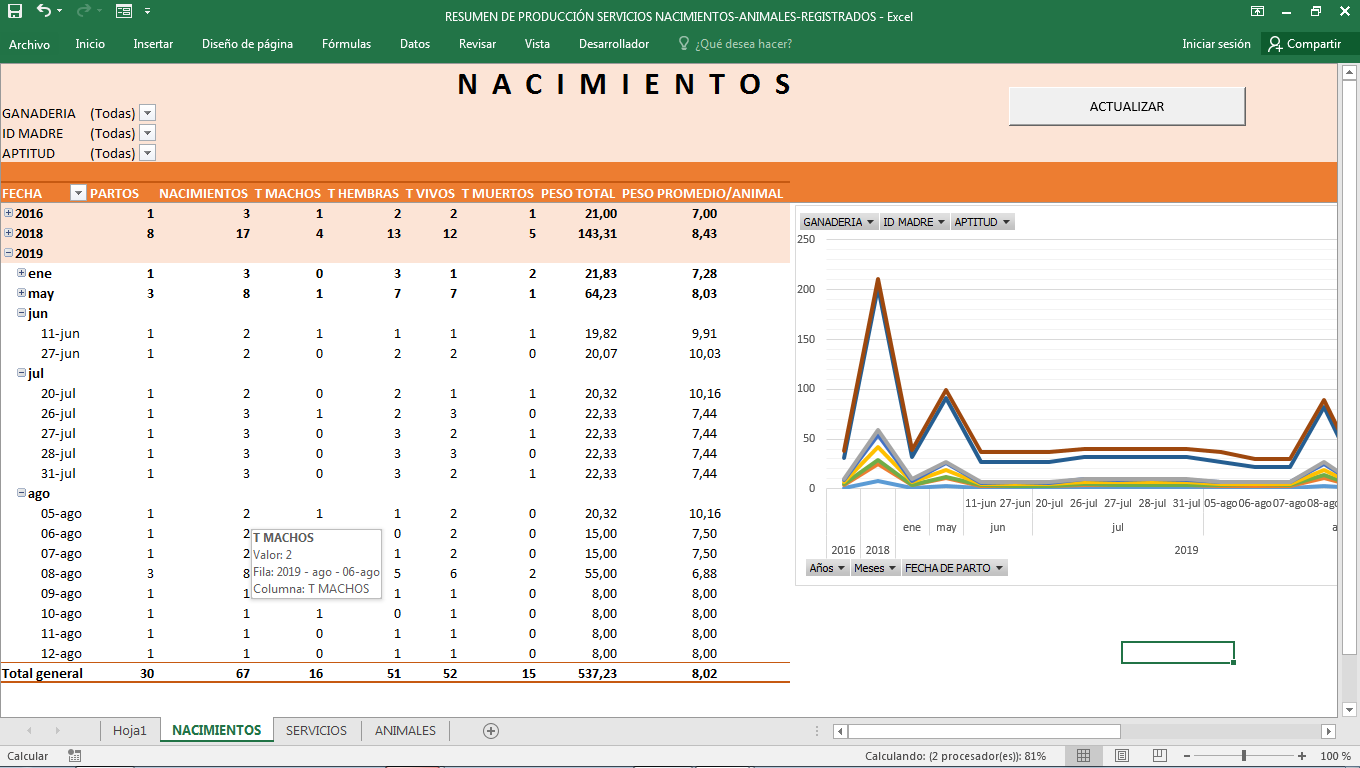Open the Desarrollador ribbon tab

[614, 44]
